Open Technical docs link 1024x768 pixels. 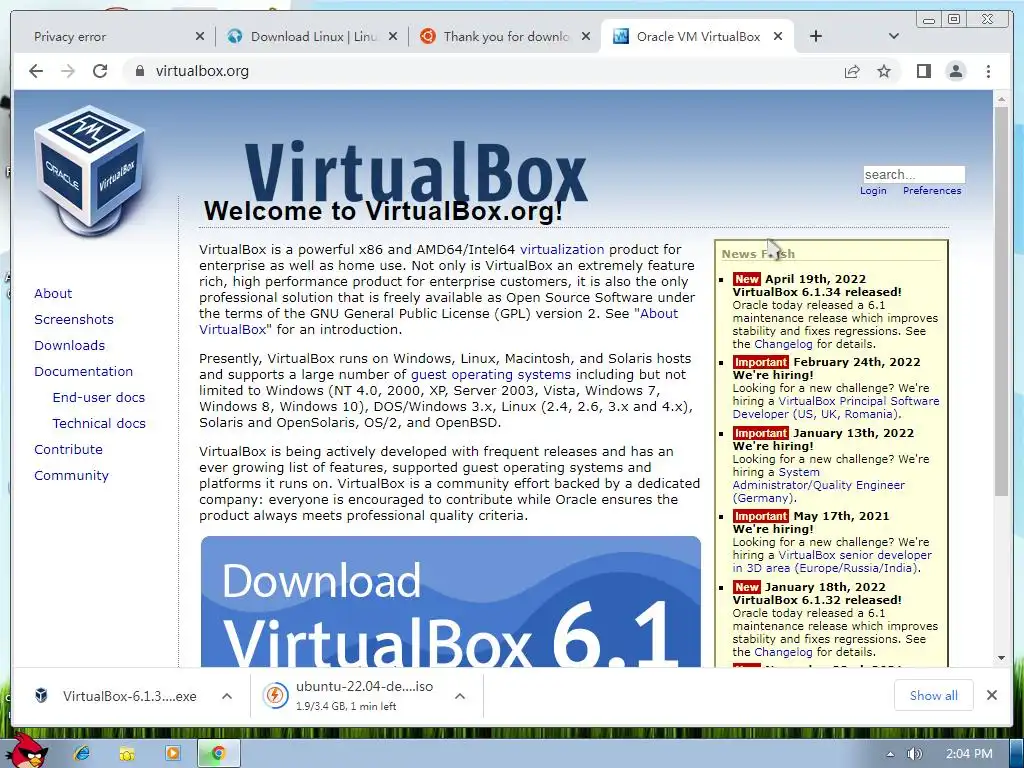coord(99,424)
